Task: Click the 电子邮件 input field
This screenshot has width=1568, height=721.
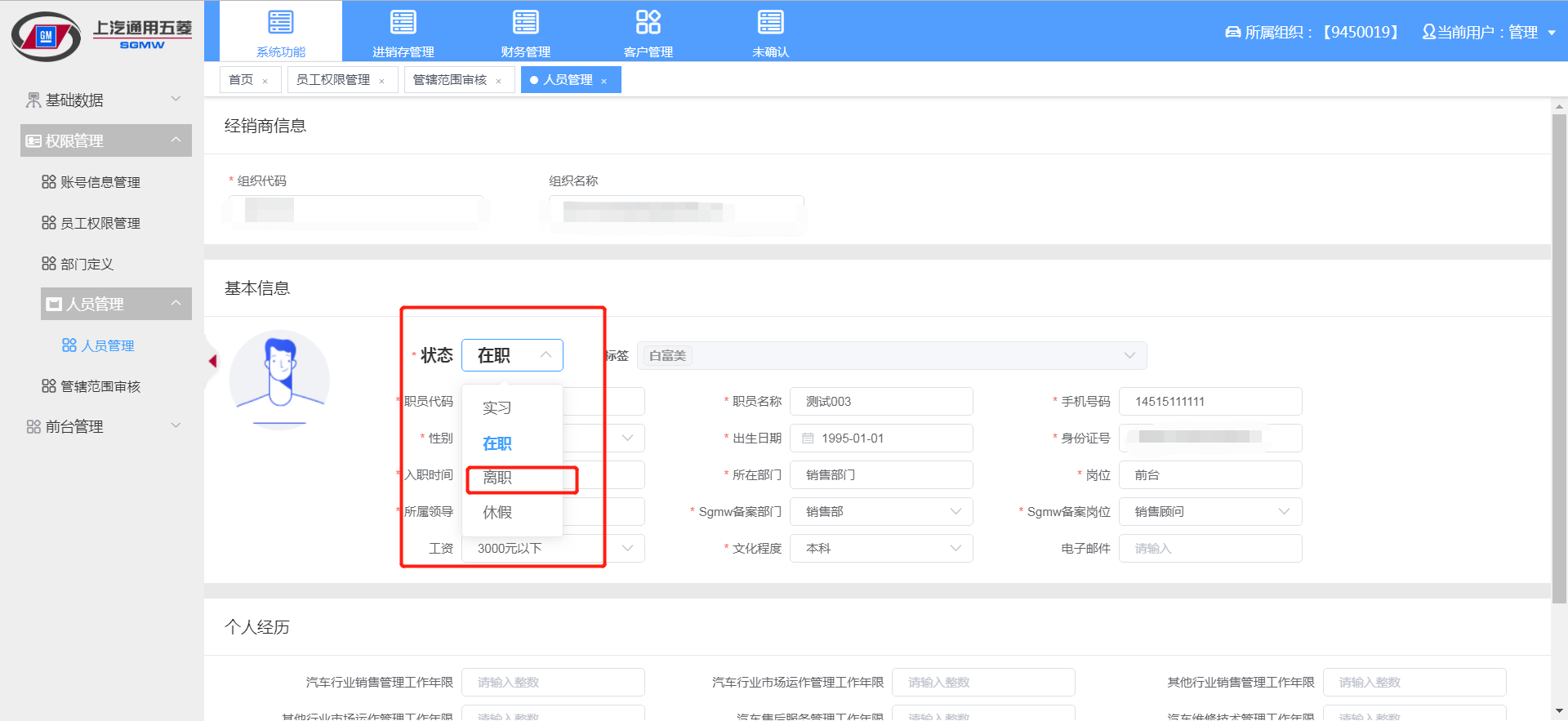Action: click(1210, 548)
